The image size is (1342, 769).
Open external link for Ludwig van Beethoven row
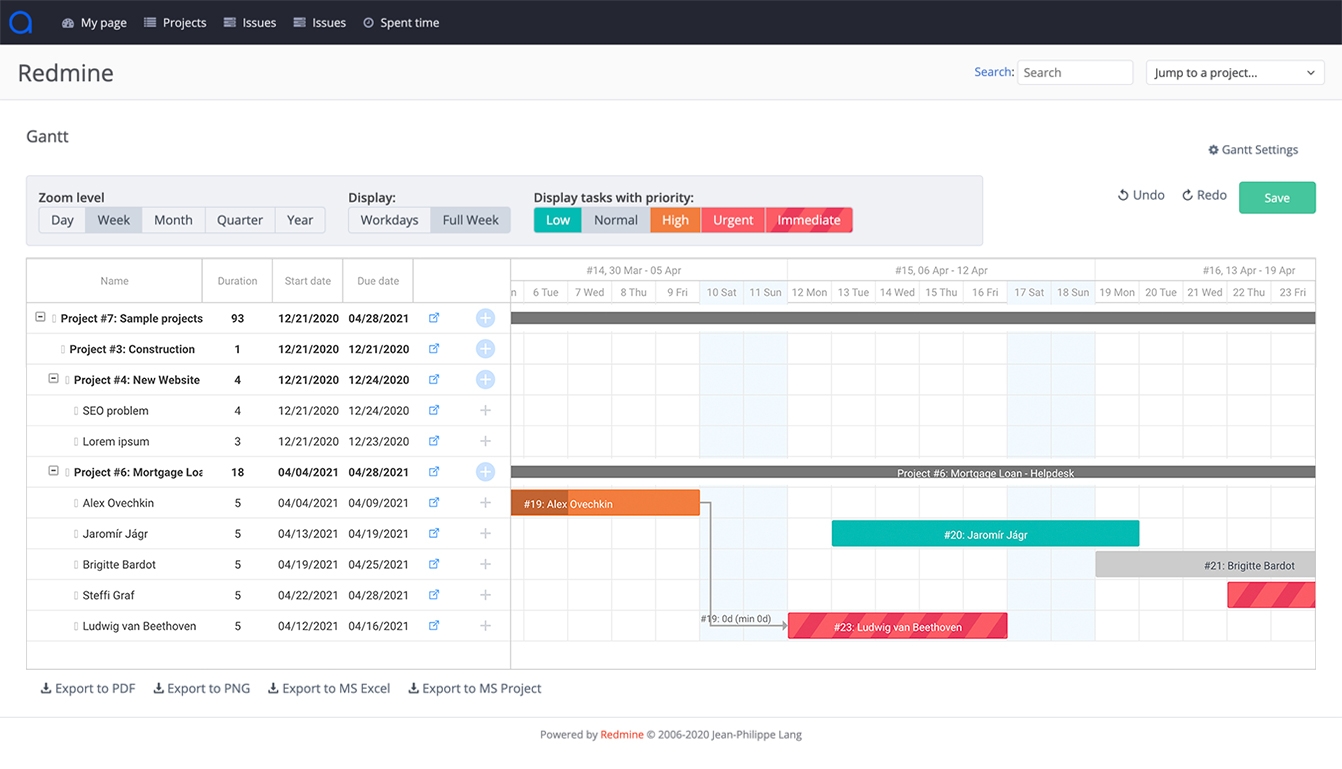(434, 626)
